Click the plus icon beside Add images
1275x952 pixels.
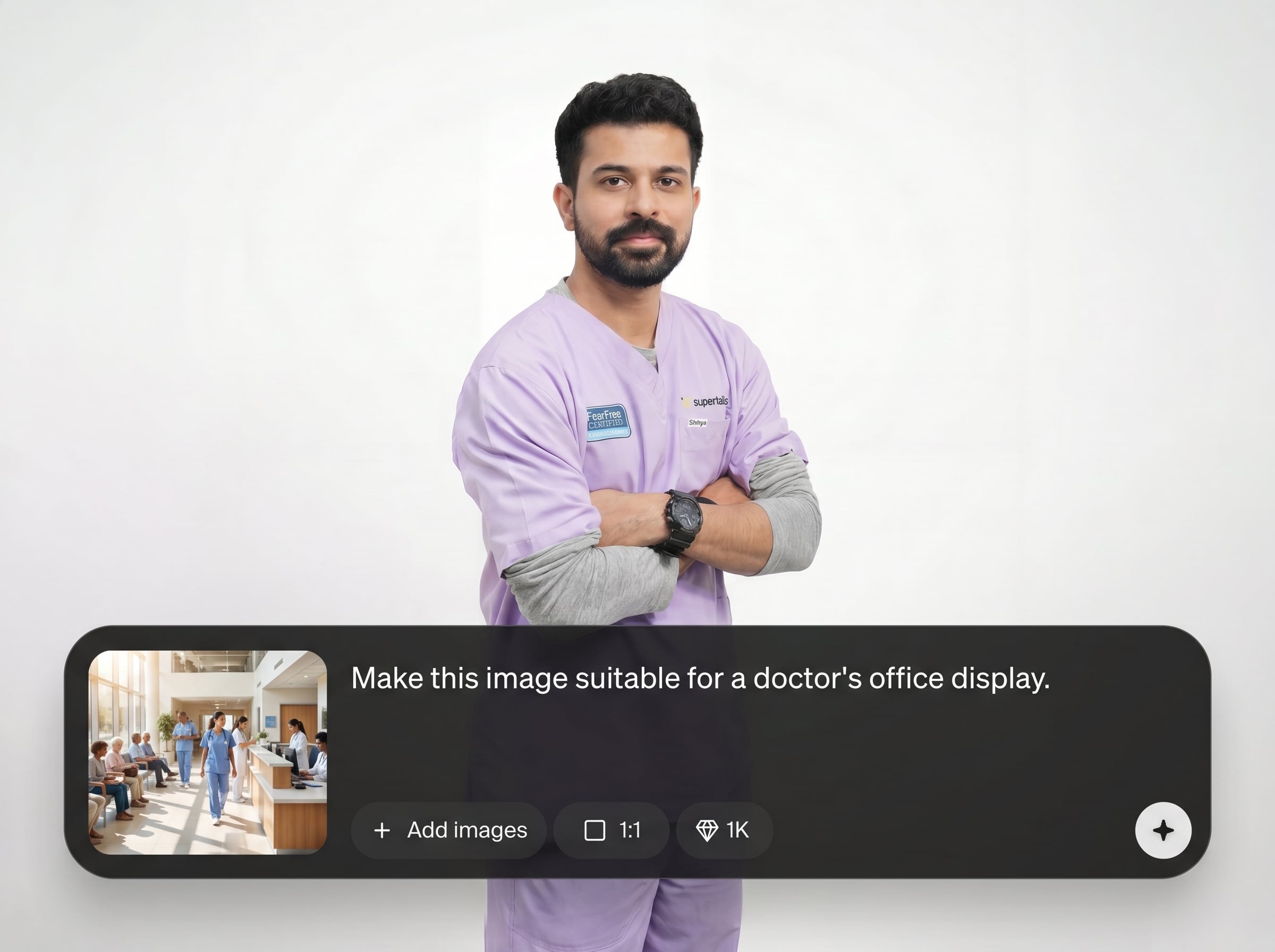coord(381,830)
